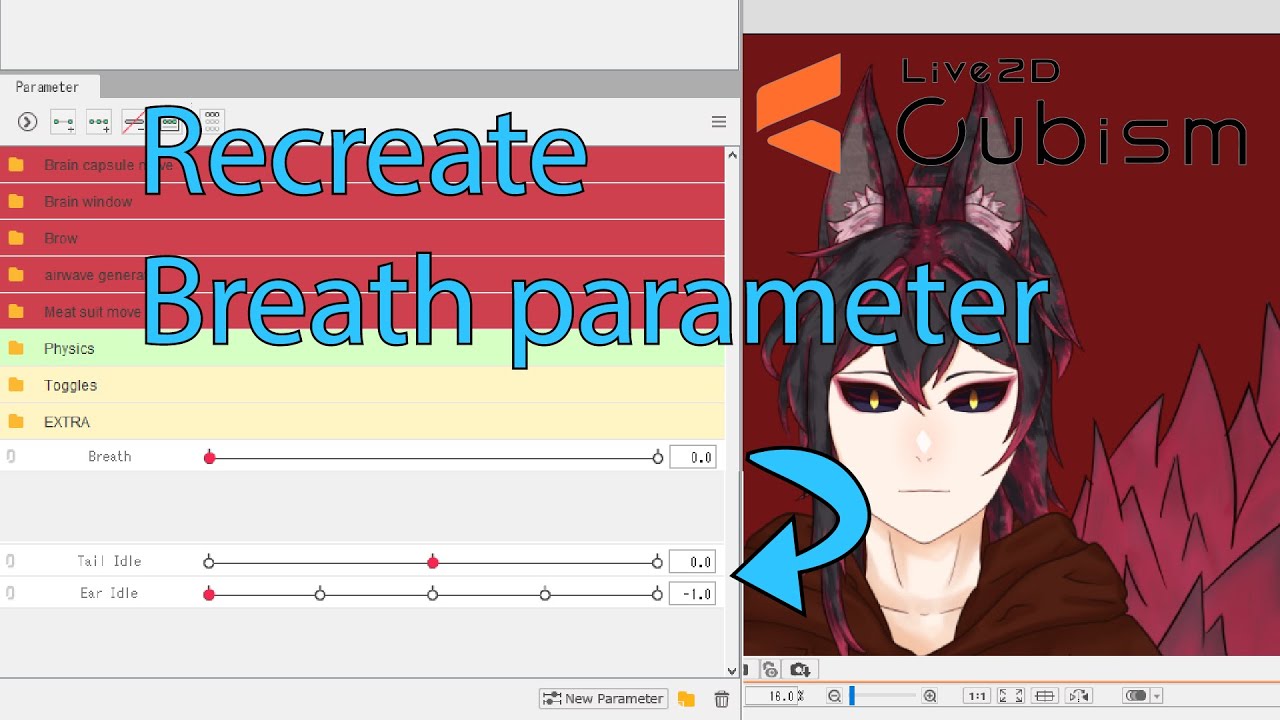The image size is (1280, 720).
Task: Click Ear Idle slider's fourth key point
Action: [545, 594]
